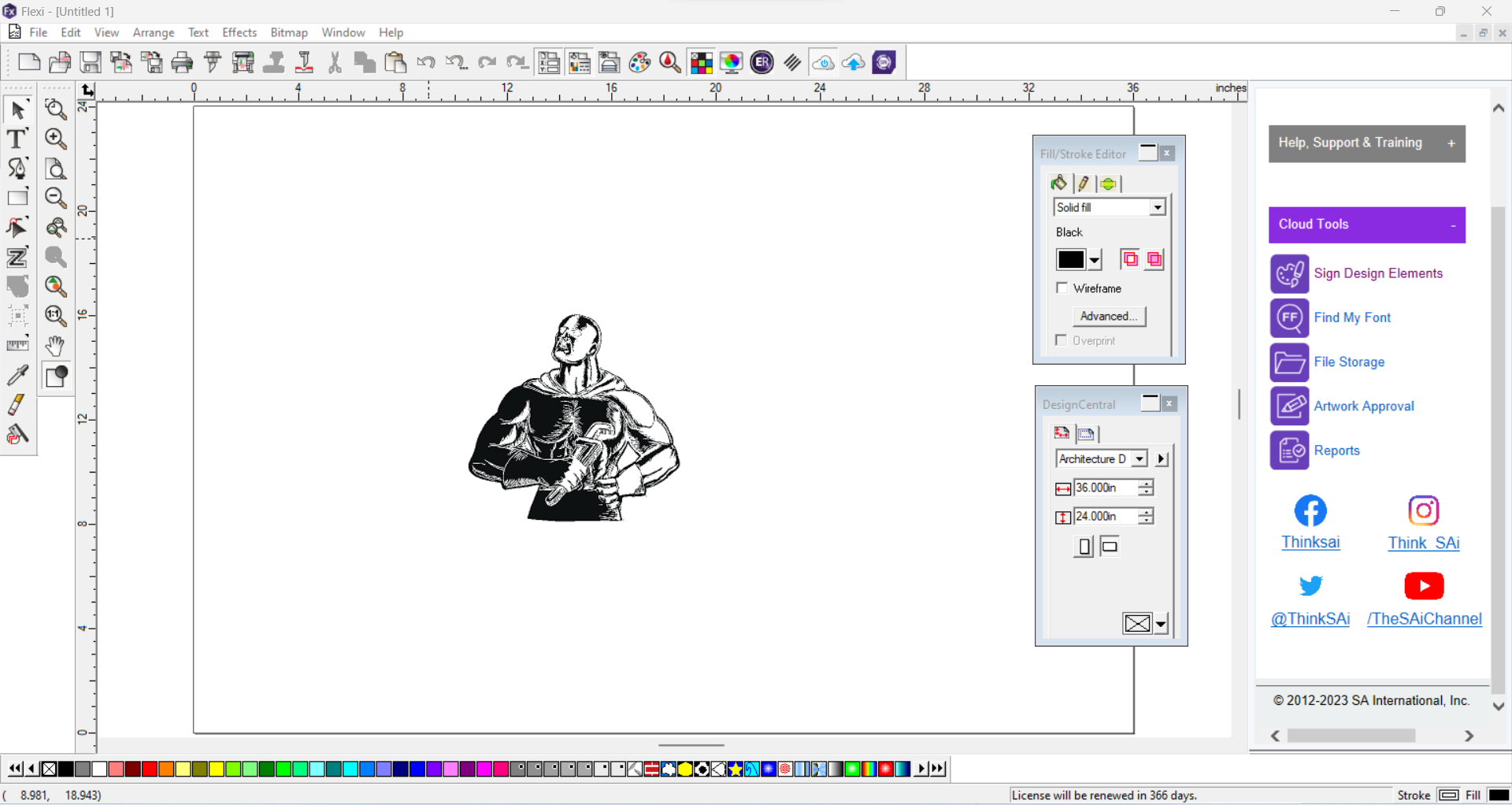Choose the Eyedropper tool
Image resolution: width=1512 pixels, height=805 pixels.
(x=17, y=375)
